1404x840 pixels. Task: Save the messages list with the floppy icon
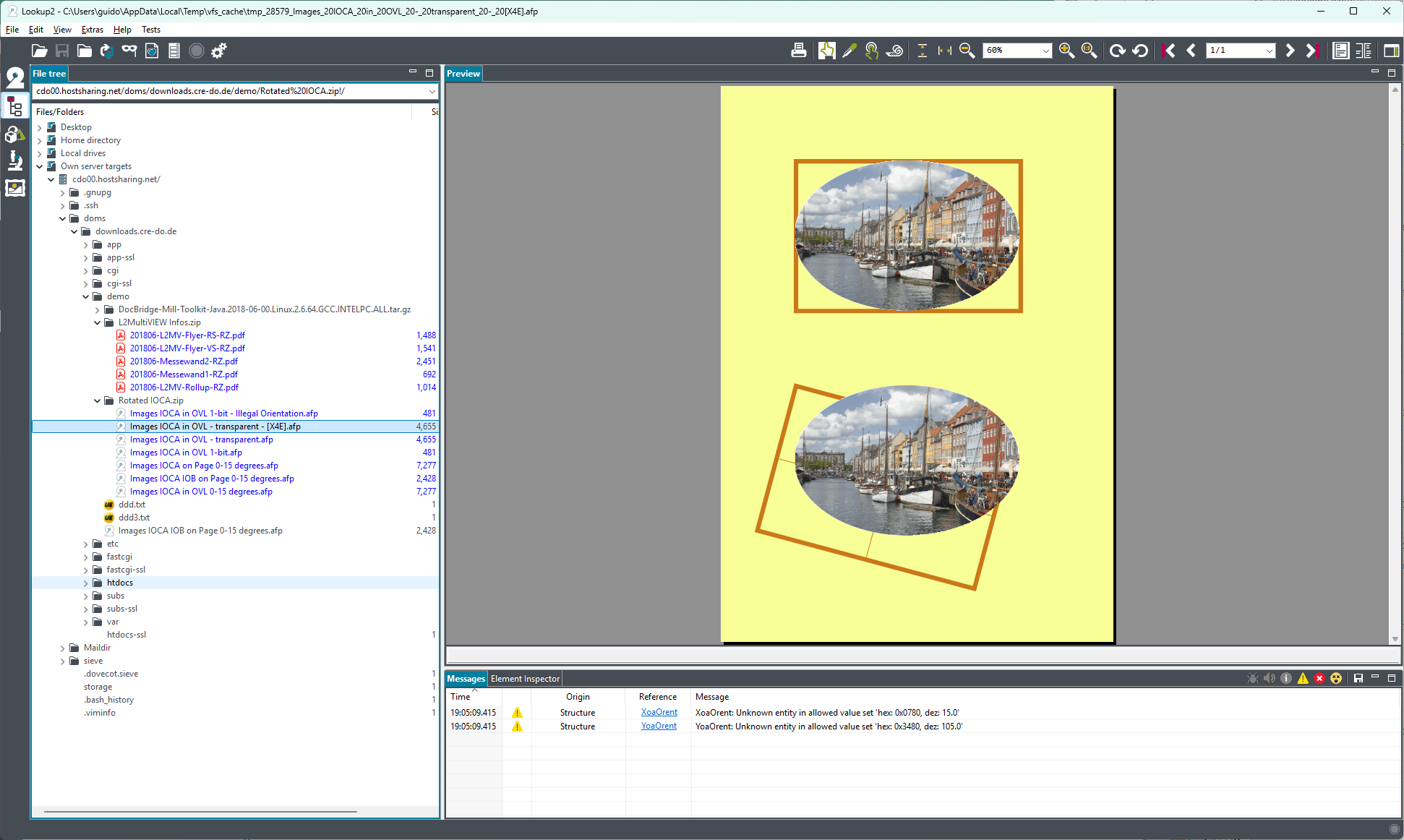1358,678
